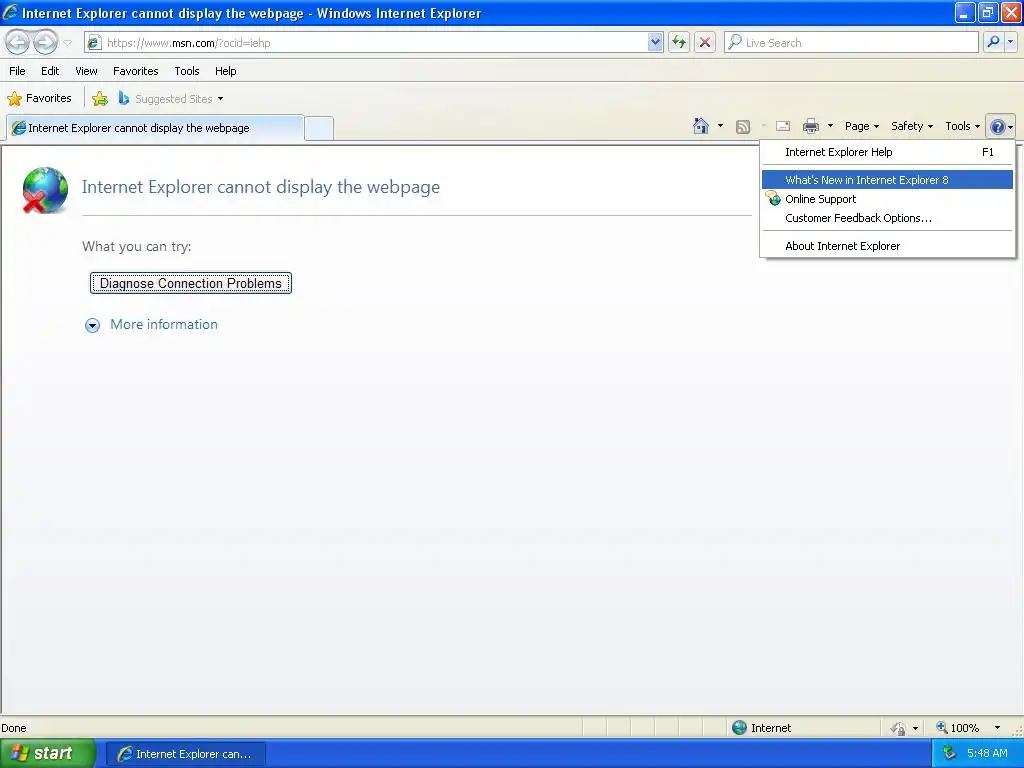The width and height of the screenshot is (1024, 768).
Task: Click the Home house icon
Action: click(x=701, y=126)
